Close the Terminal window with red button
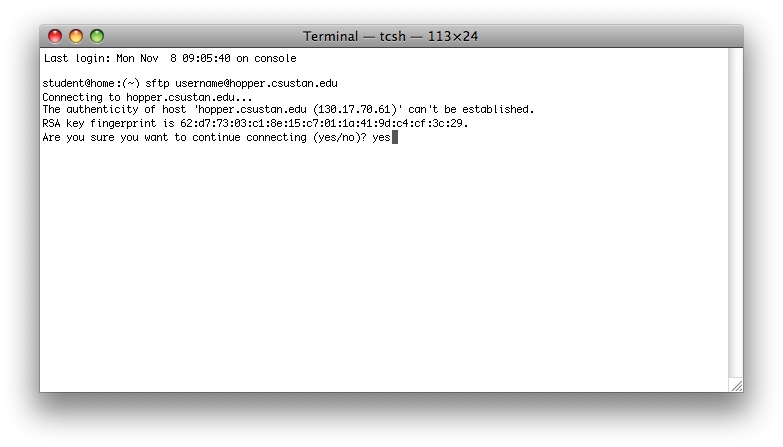The height and width of the screenshot is (447, 783). (x=55, y=36)
